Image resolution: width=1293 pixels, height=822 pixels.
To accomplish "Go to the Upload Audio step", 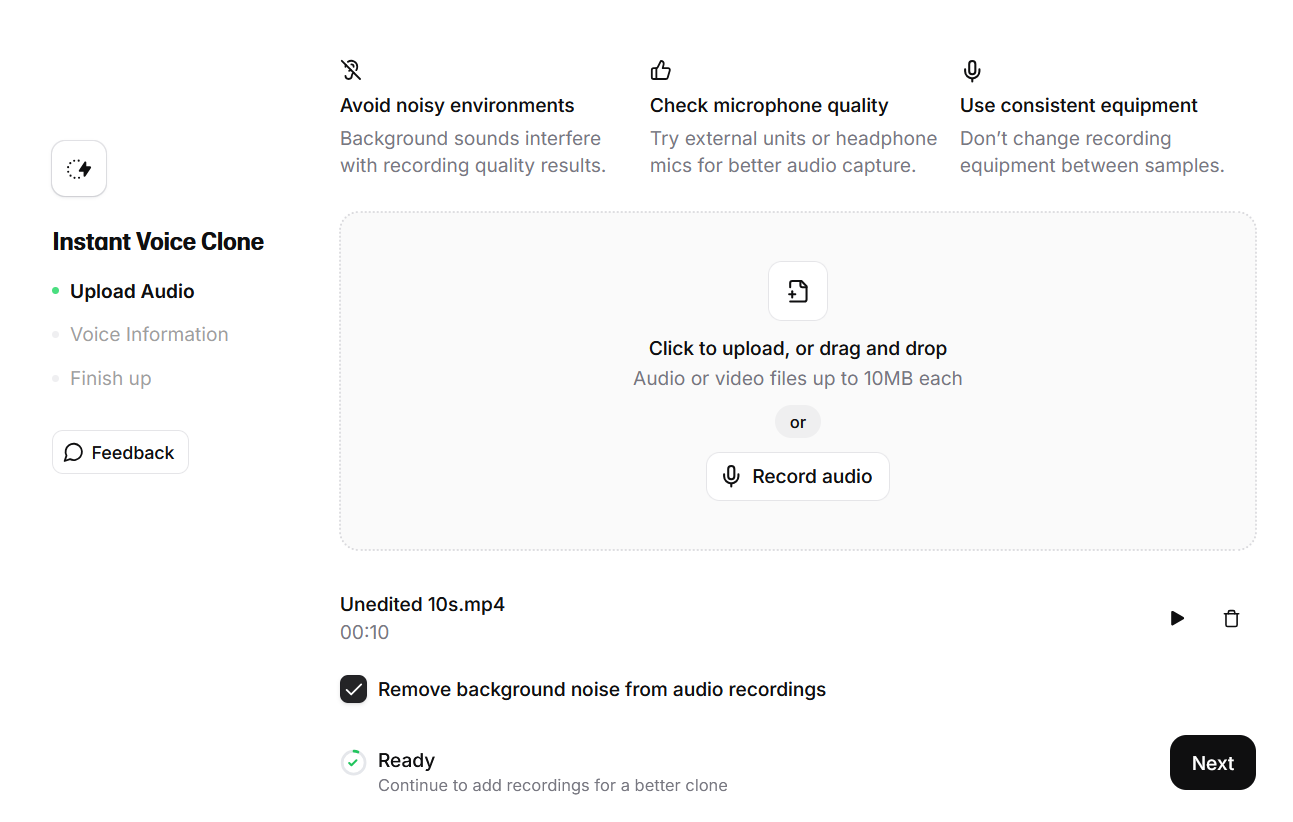I will click(x=132, y=291).
